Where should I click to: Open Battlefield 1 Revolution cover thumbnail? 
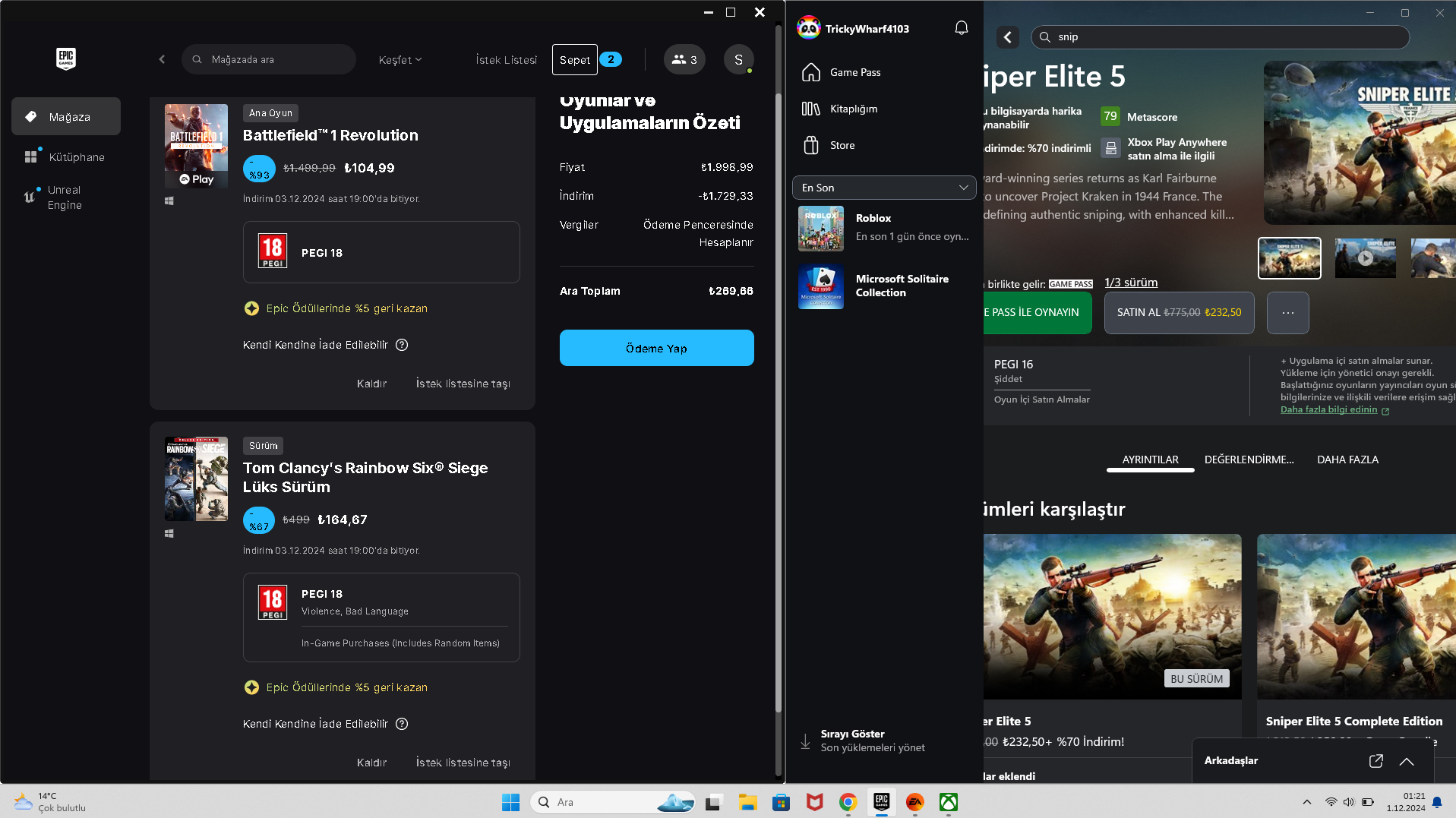(x=196, y=146)
